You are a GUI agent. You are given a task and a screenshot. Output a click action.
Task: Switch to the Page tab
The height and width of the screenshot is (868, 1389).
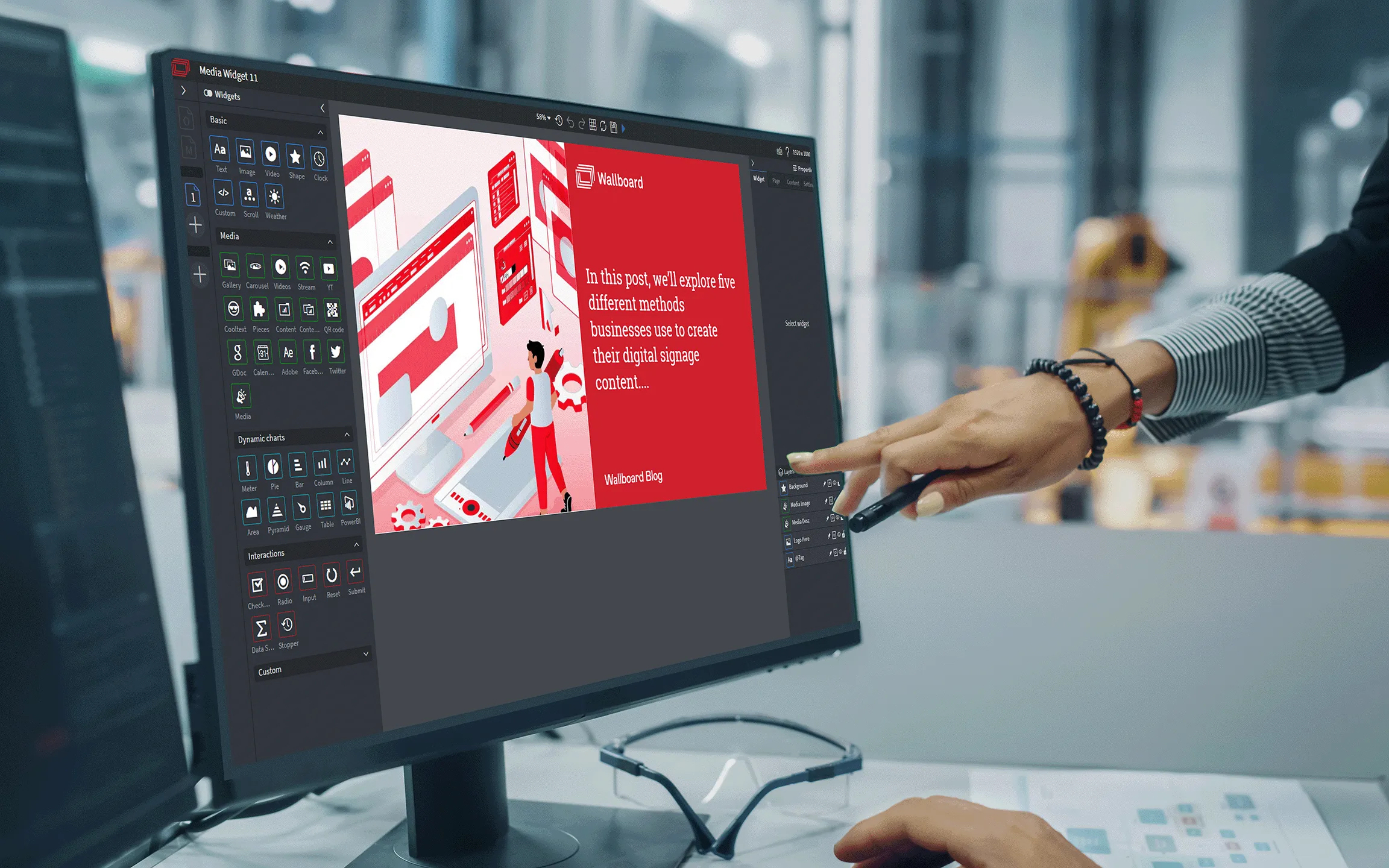776,181
